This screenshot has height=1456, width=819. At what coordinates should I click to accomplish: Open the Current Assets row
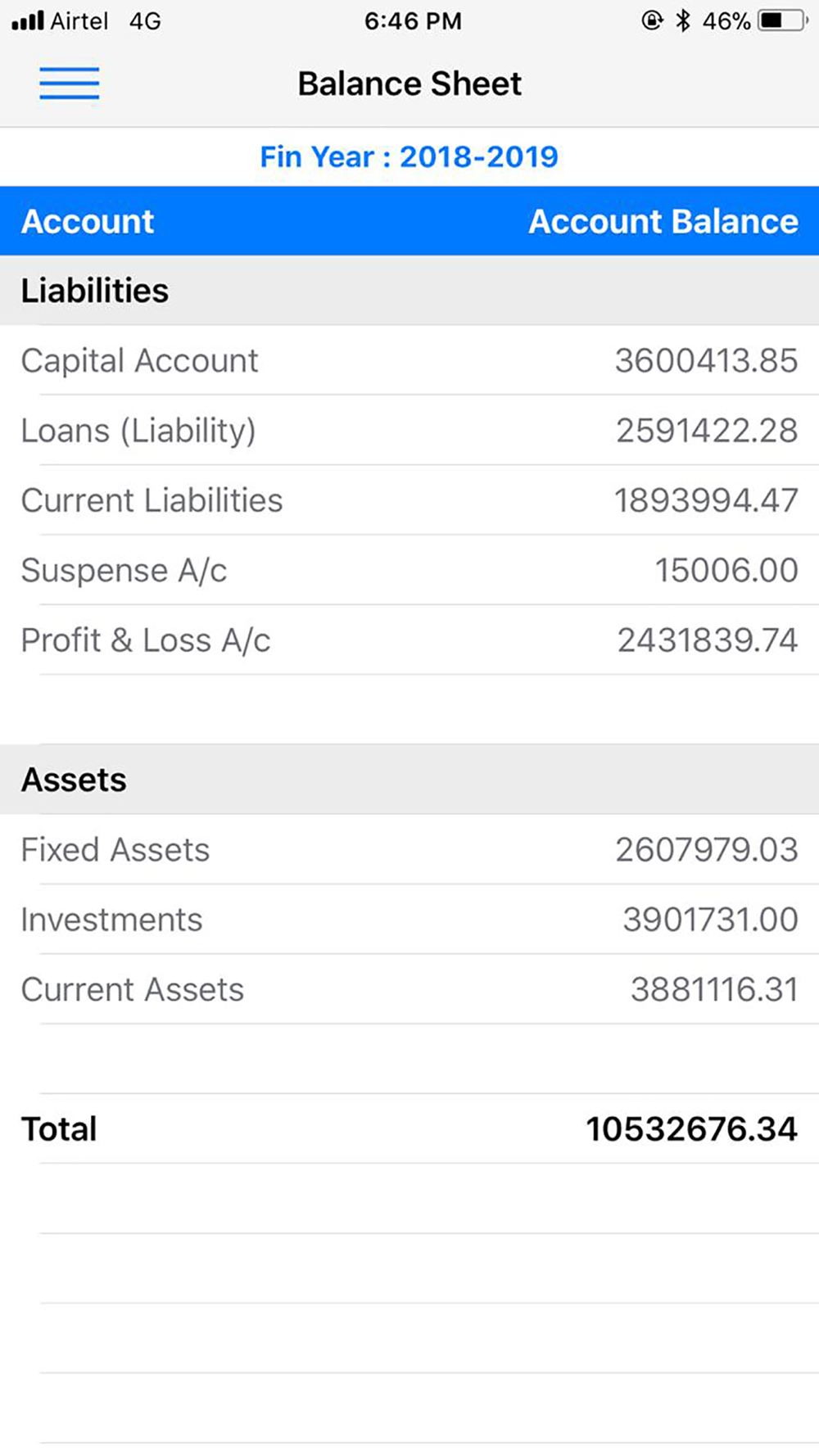[409, 989]
